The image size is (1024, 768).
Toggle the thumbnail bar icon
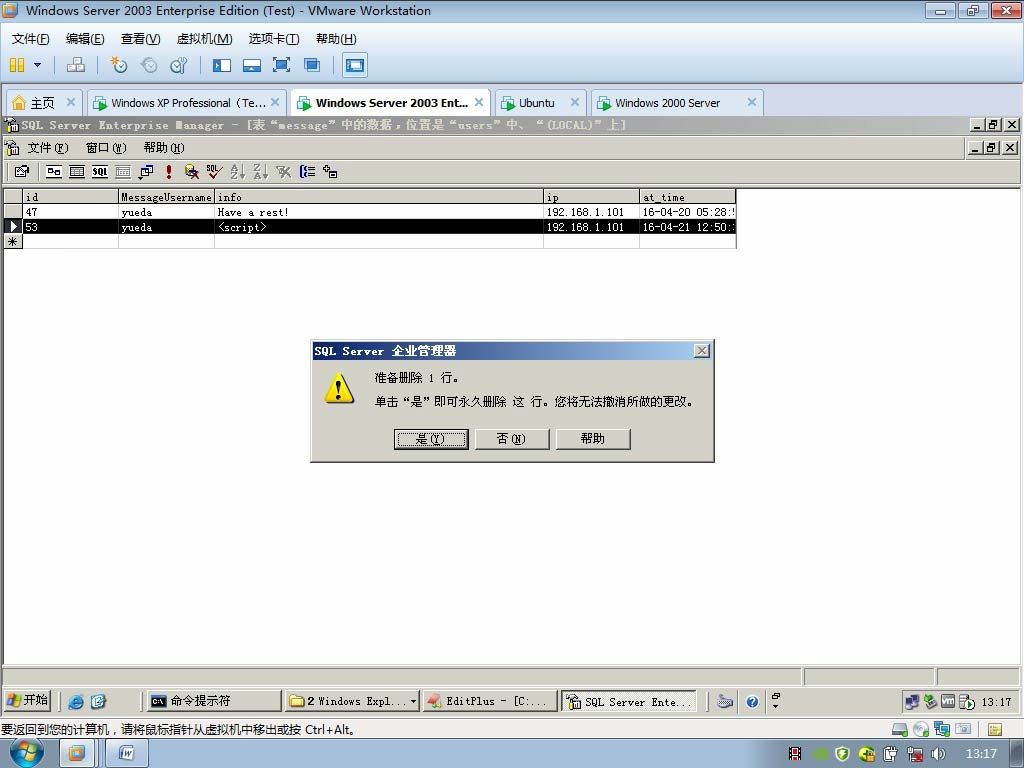pos(251,65)
